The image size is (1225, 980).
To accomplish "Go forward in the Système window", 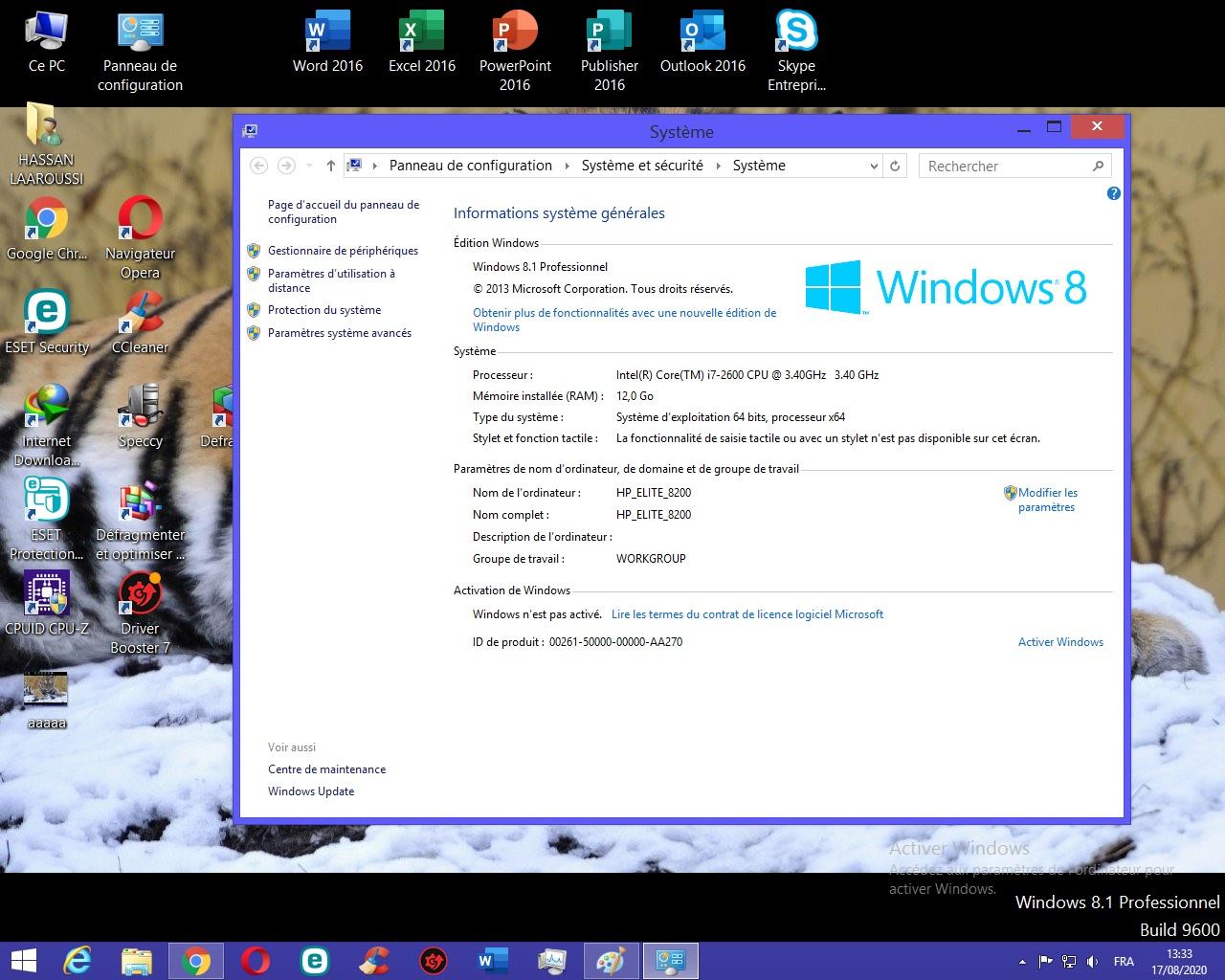I will click(286, 166).
